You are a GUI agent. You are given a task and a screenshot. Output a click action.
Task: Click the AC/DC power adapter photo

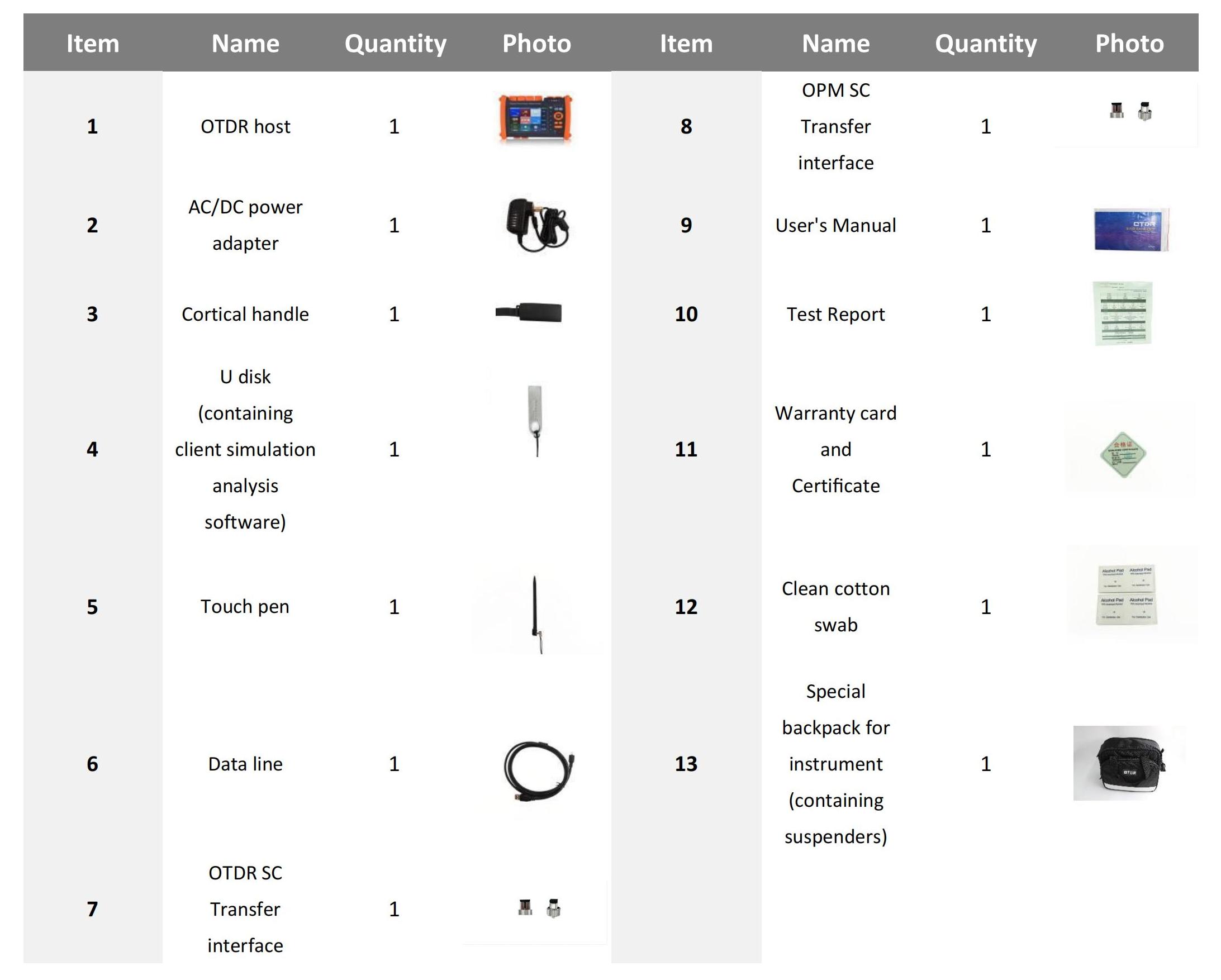[x=536, y=225]
